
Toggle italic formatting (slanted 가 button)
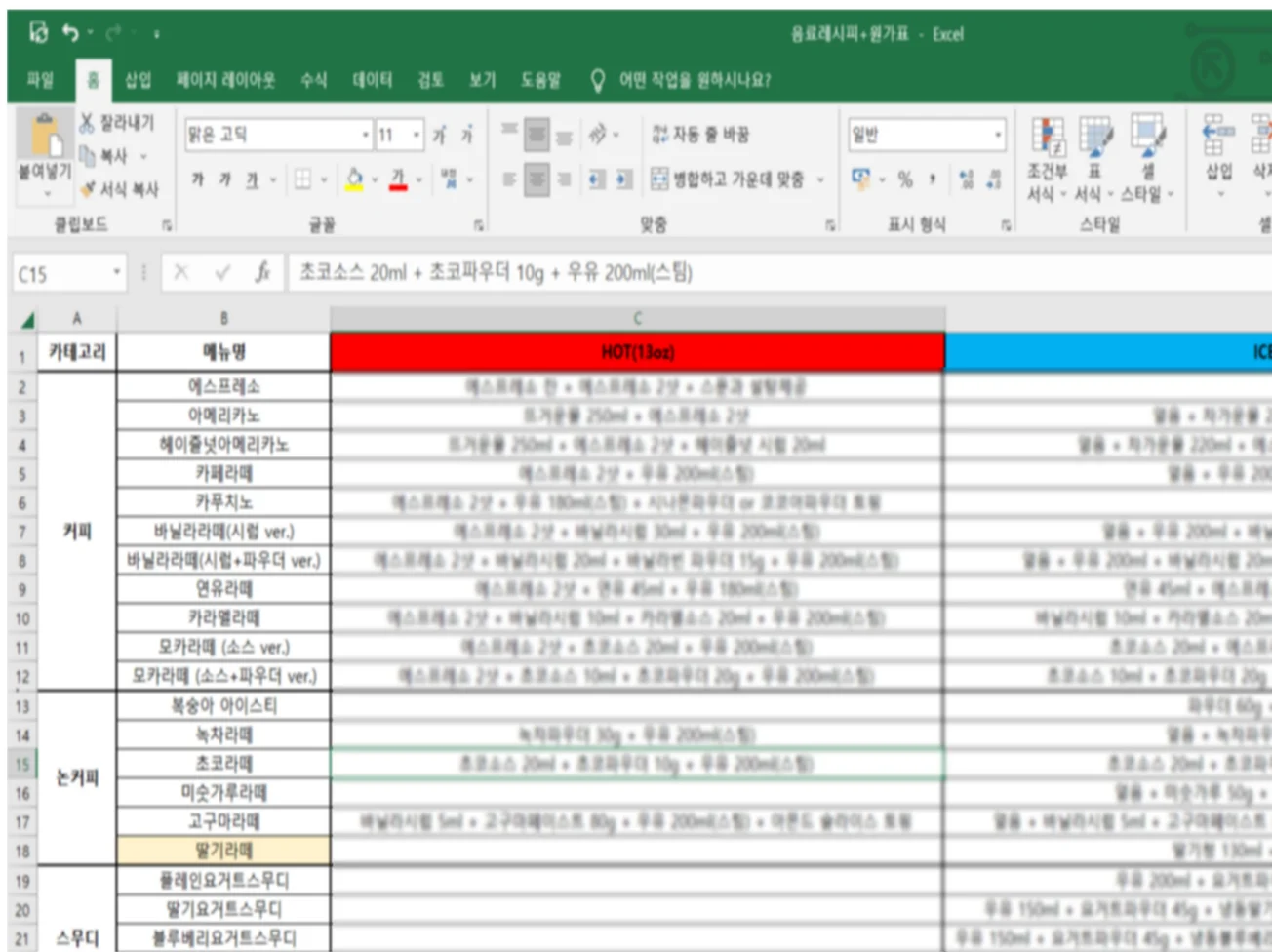[225, 179]
